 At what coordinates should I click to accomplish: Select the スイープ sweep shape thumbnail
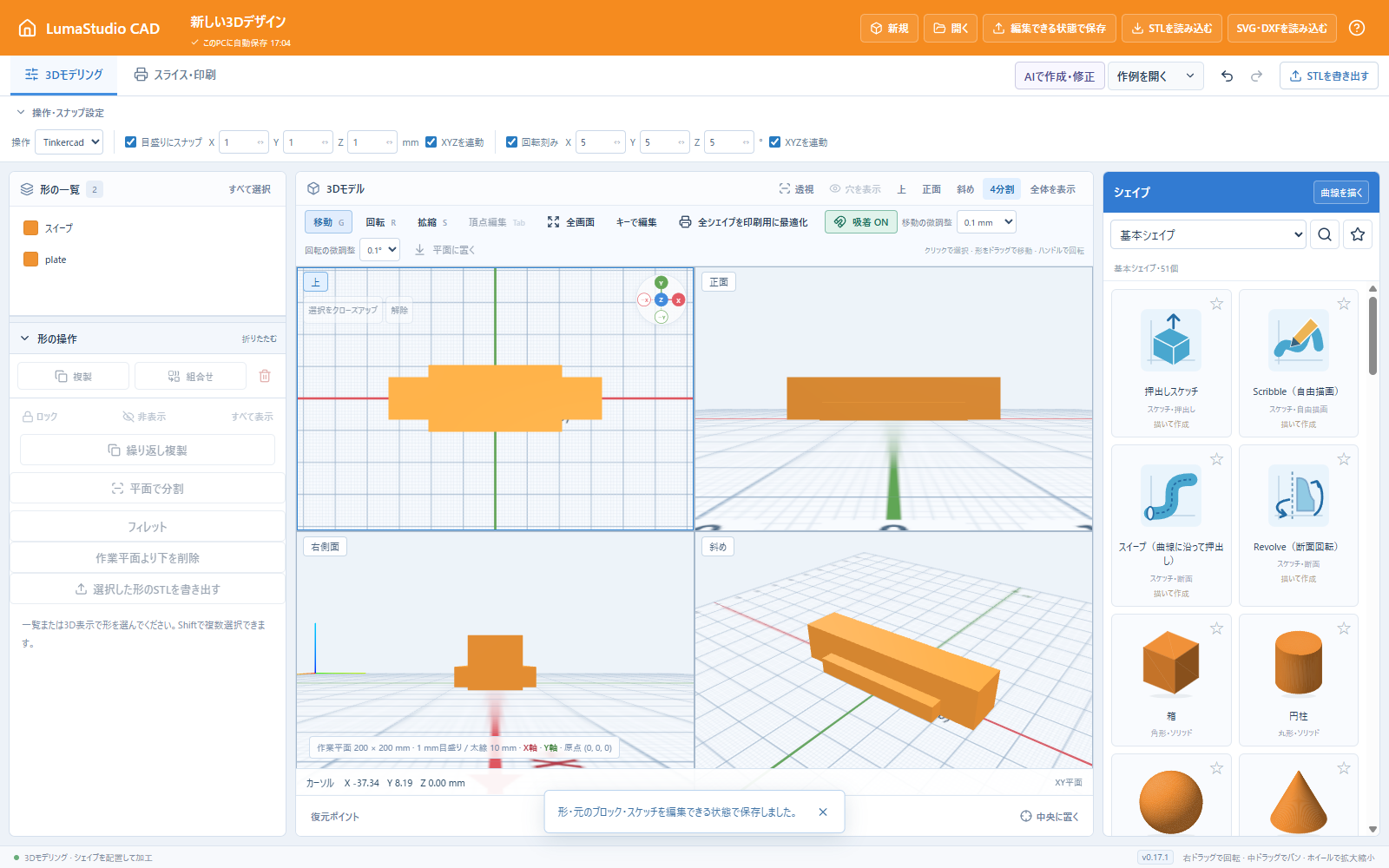point(1171,496)
